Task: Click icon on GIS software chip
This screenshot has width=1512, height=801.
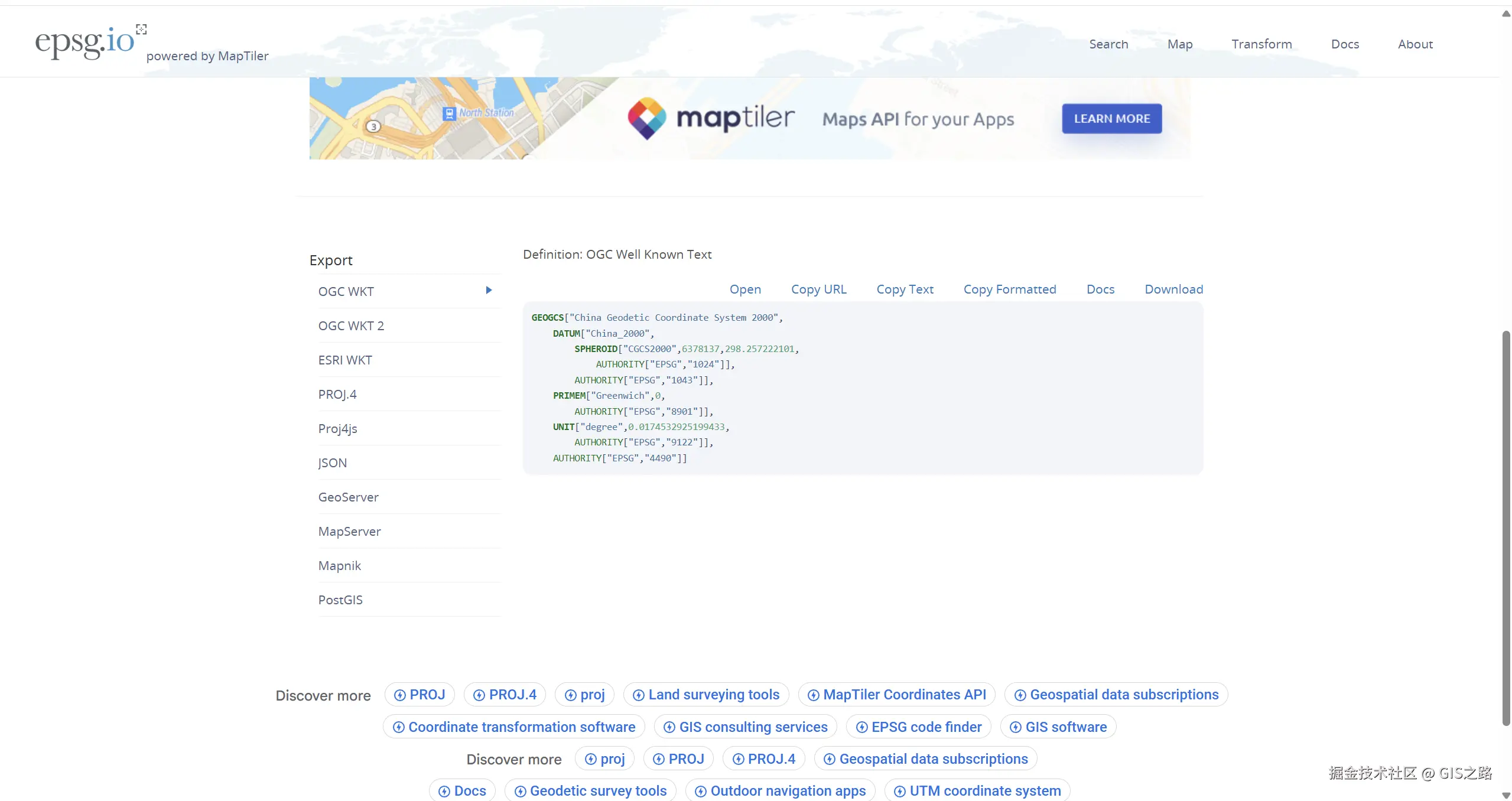Action: coord(1015,727)
